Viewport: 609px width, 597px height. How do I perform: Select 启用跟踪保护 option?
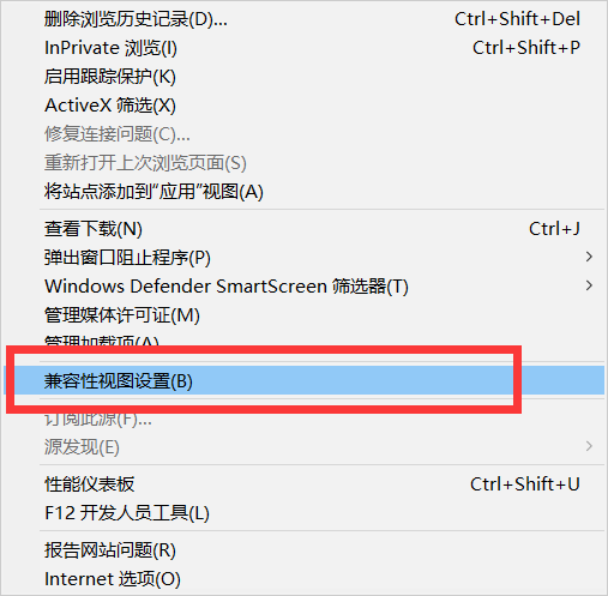[x=110, y=76]
